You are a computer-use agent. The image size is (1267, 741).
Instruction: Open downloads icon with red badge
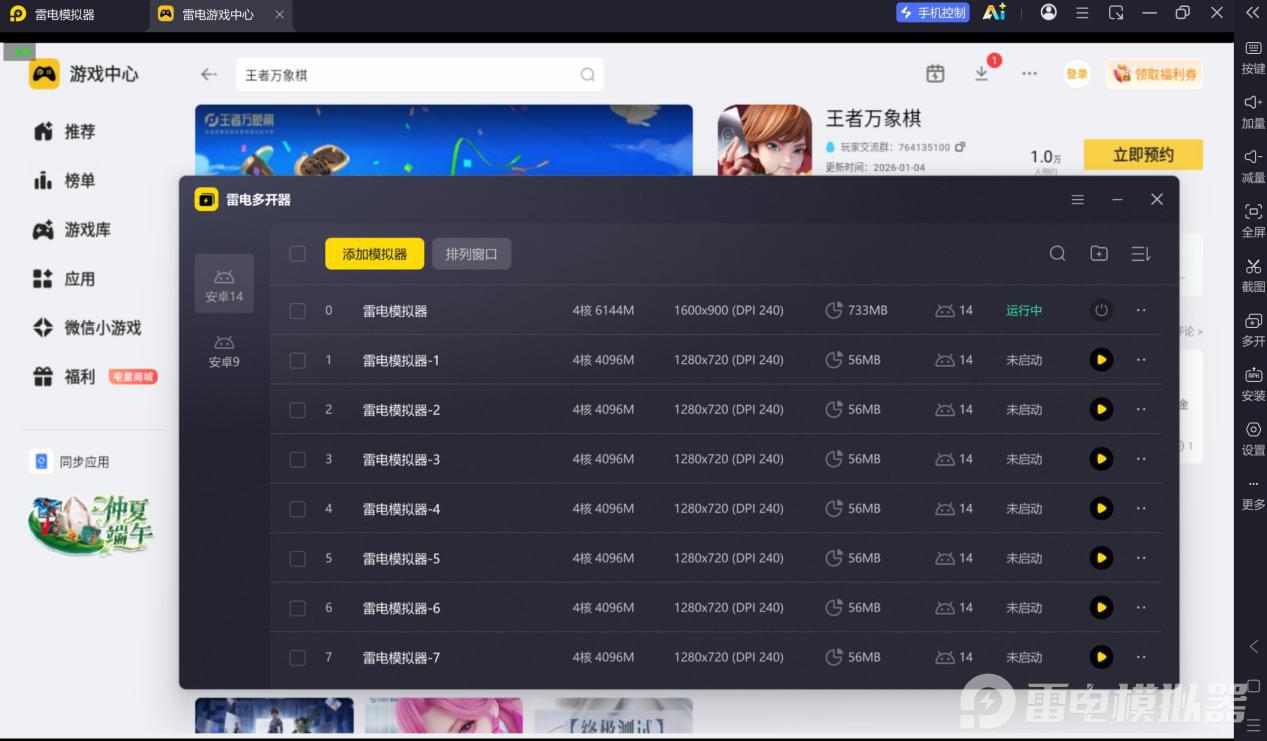[983, 73]
